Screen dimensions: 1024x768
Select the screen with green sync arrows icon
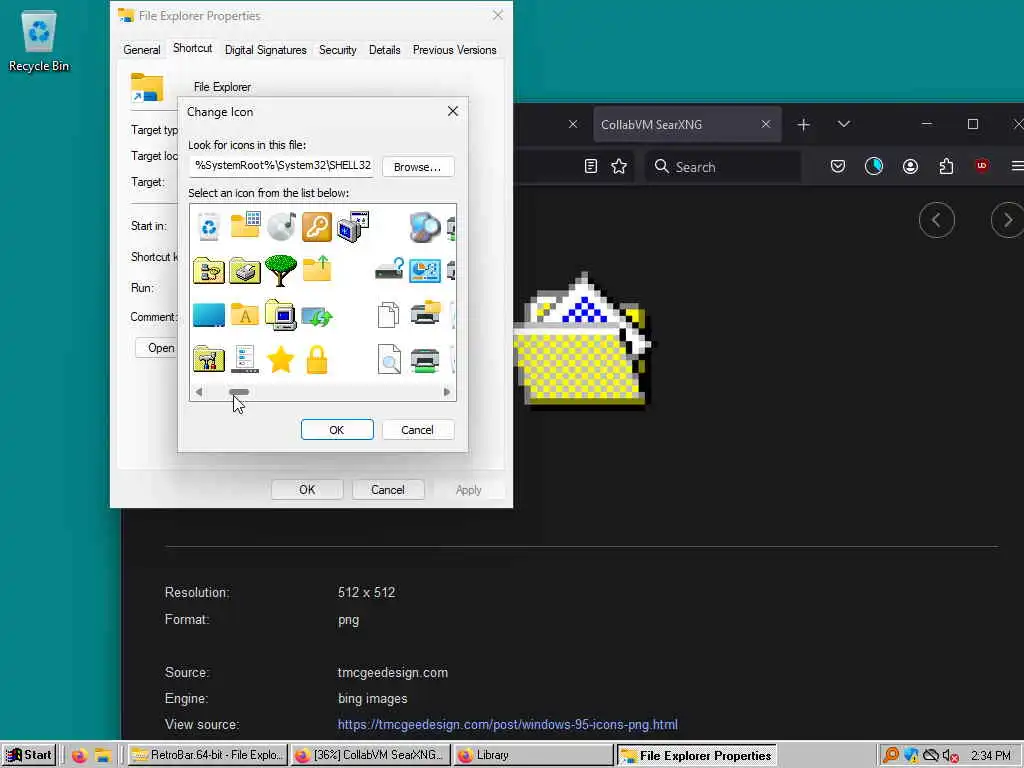tap(317, 317)
